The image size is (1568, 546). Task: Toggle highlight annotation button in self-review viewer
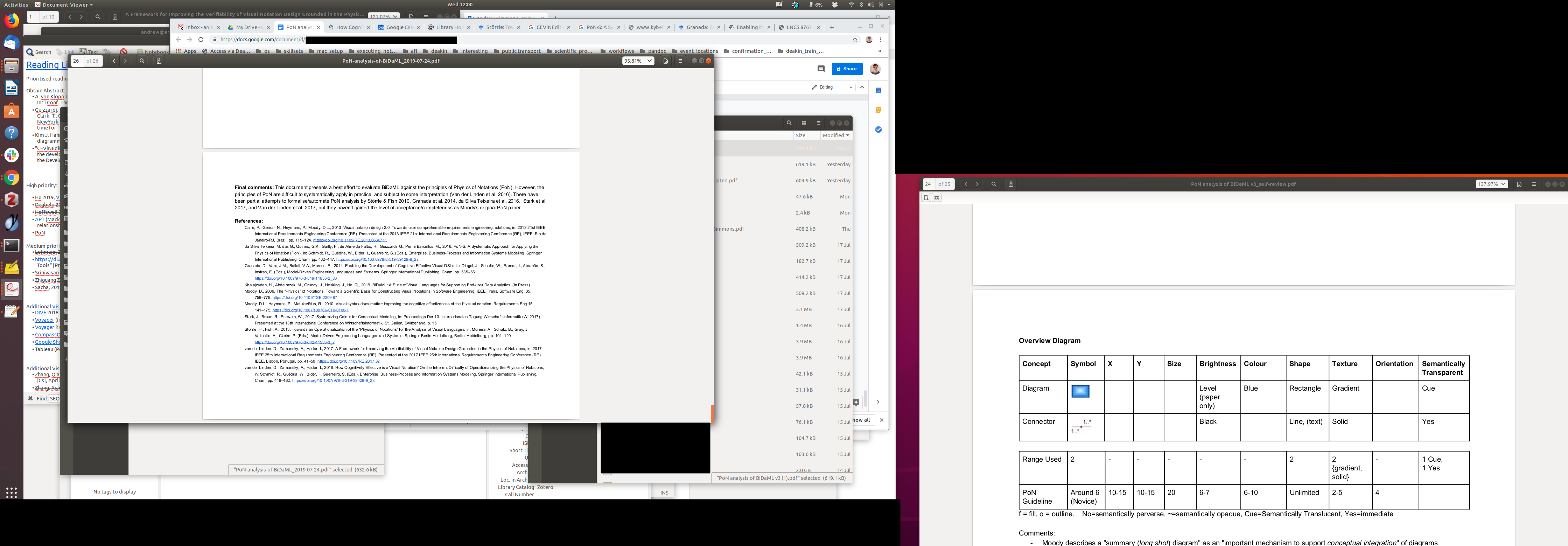pyautogui.click(x=936, y=198)
